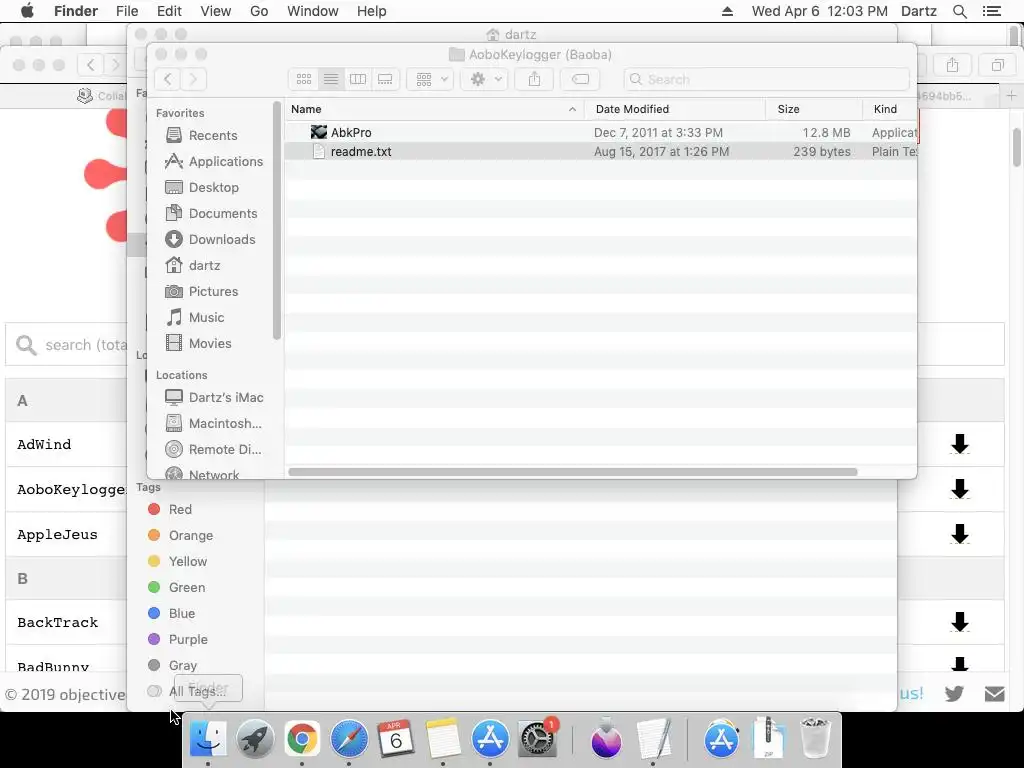This screenshot has height=768, width=1024.
Task: Select the Orange tag
Action: coord(180,536)
